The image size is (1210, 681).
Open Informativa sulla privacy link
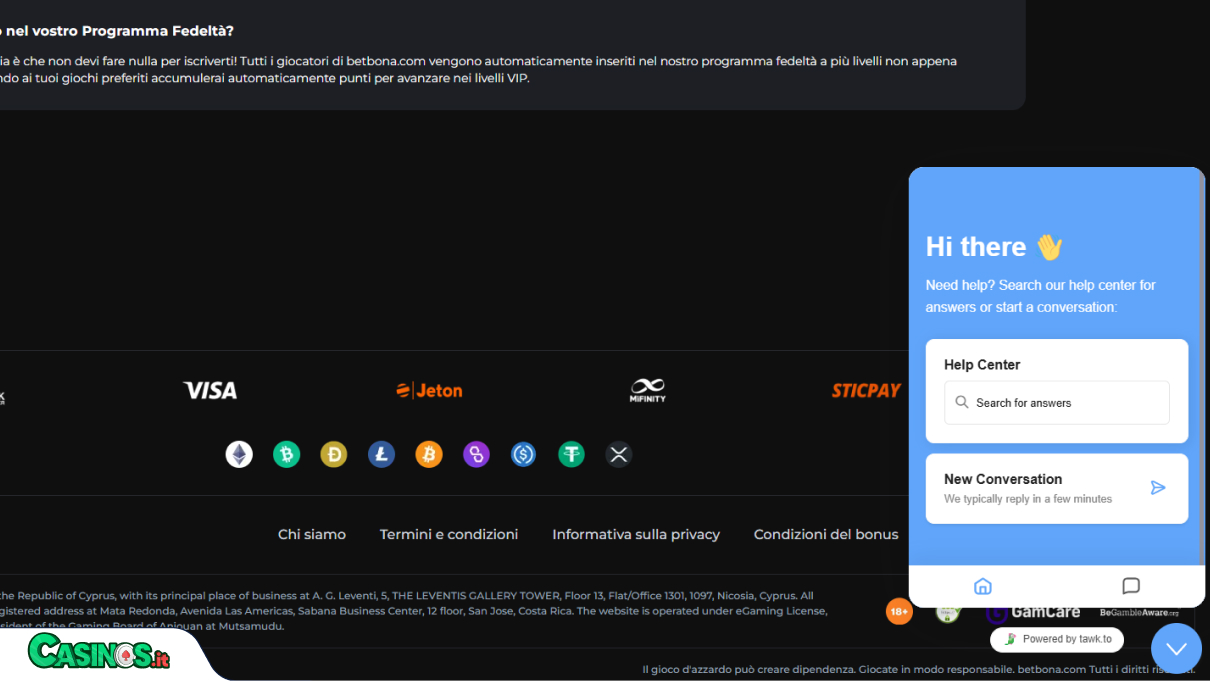pyautogui.click(x=636, y=534)
